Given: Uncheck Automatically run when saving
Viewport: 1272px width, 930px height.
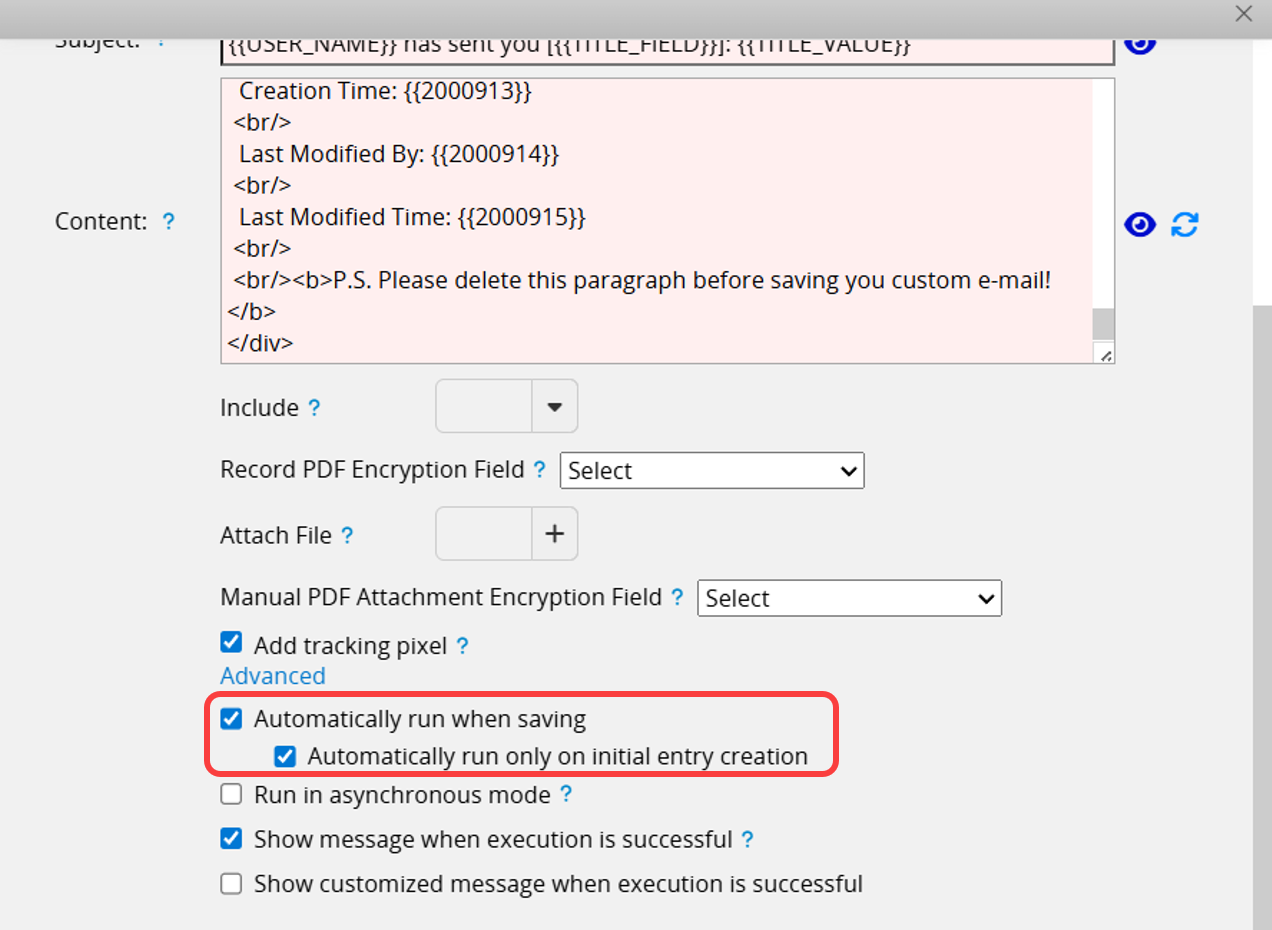Looking at the screenshot, I should pos(231,719).
